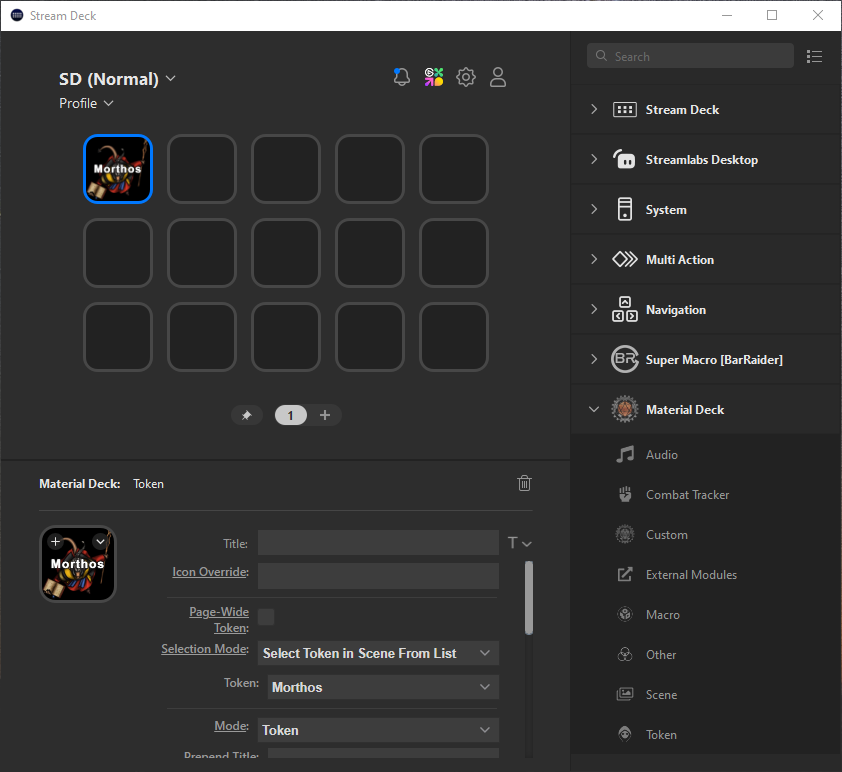This screenshot has width=842, height=772.
Task: Click inside the Title input field
Action: coord(378,543)
